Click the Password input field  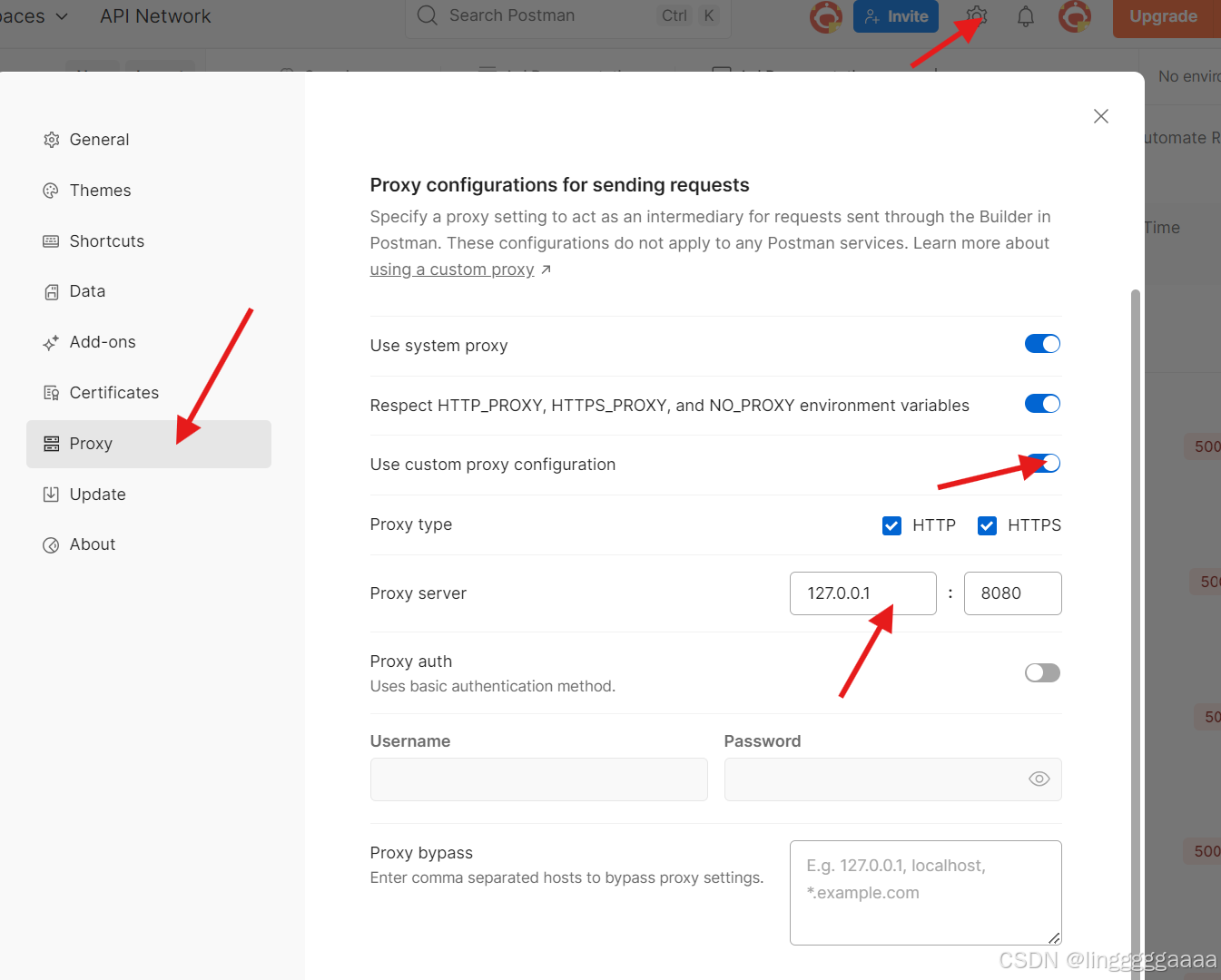coord(893,779)
